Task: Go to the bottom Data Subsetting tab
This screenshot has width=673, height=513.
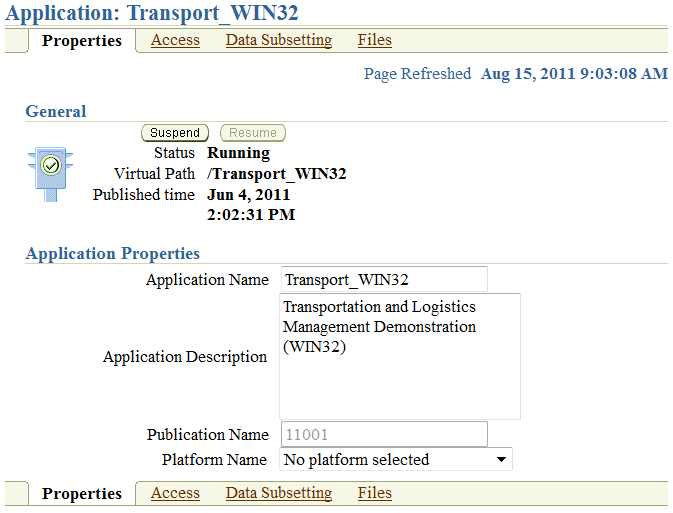Action: point(278,493)
